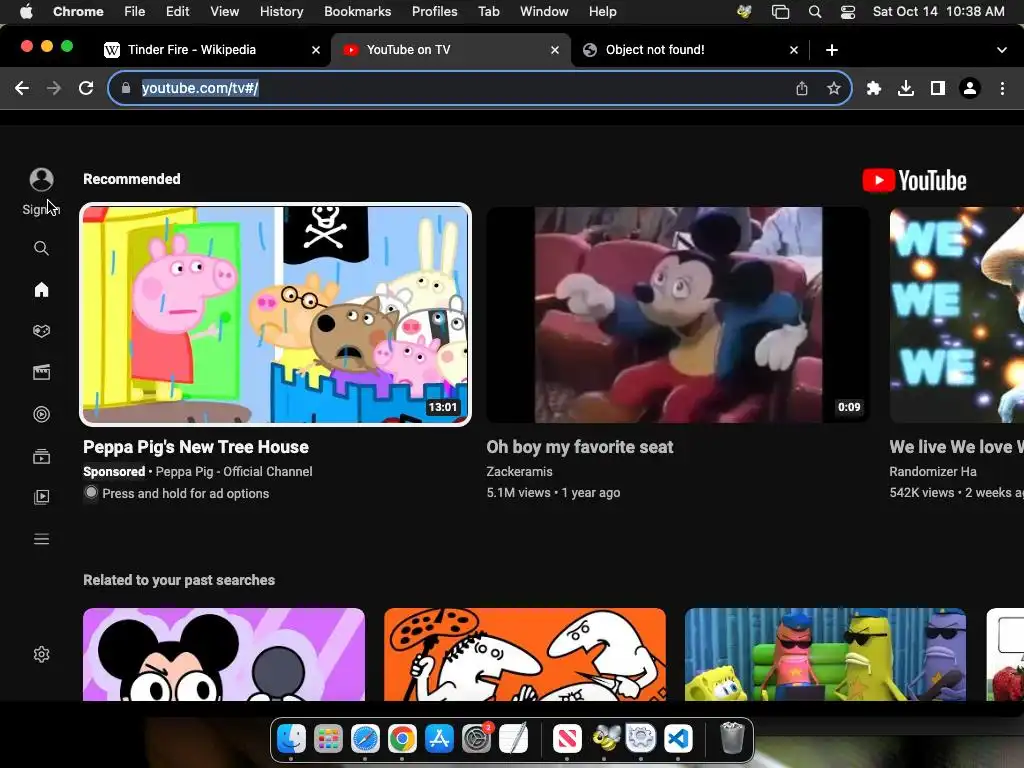Open the hamburger more menu in sidebar
The height and width of the screenshot is (768, 1024).
tap(41, 539)
